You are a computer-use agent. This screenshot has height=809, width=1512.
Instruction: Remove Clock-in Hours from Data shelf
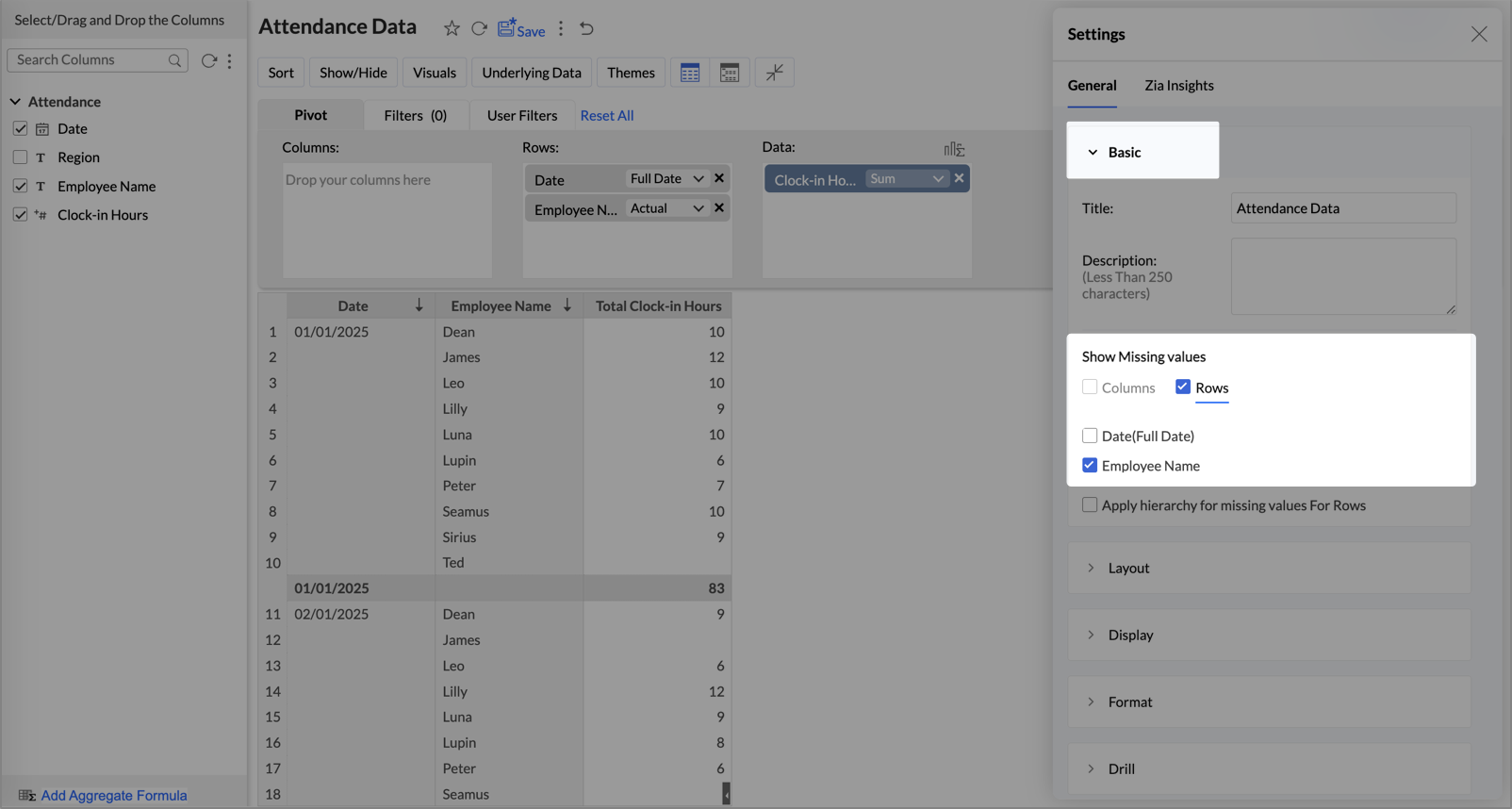959,178
